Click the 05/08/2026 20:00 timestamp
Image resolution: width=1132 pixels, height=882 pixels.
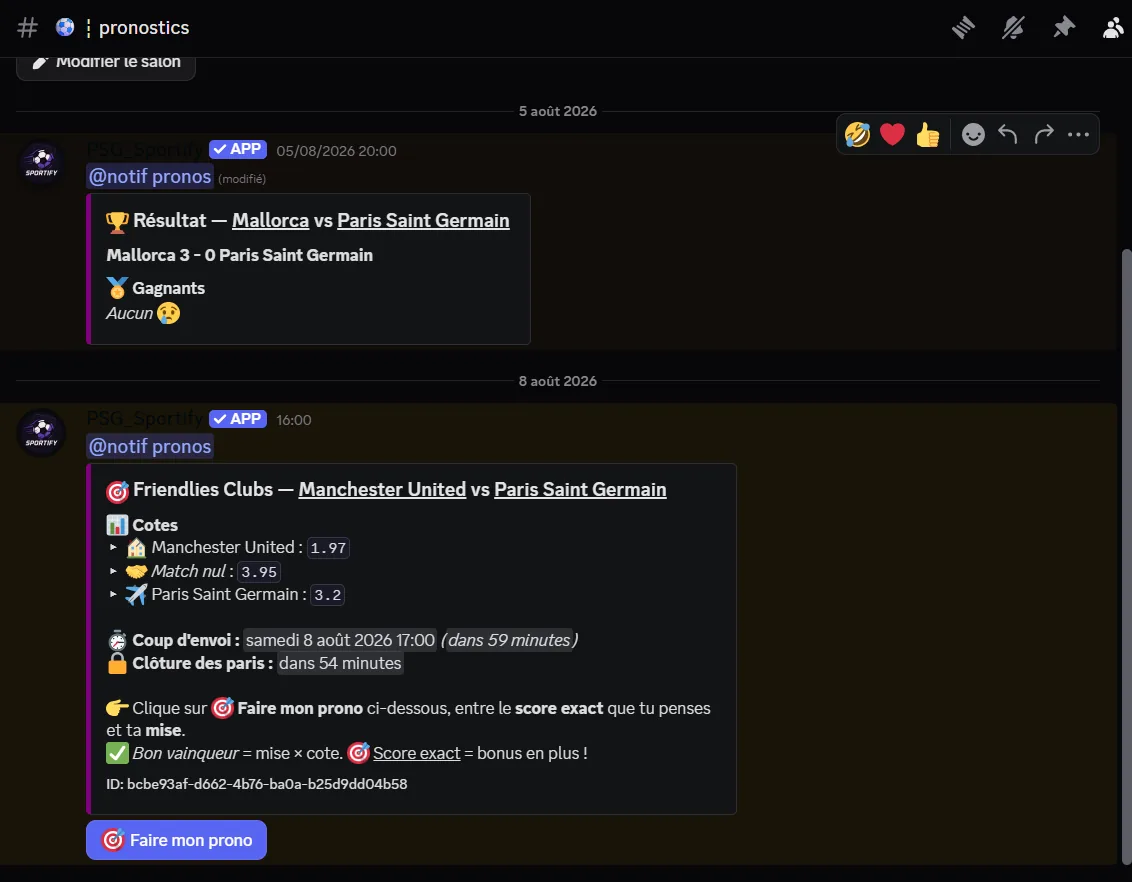[336, 151]
